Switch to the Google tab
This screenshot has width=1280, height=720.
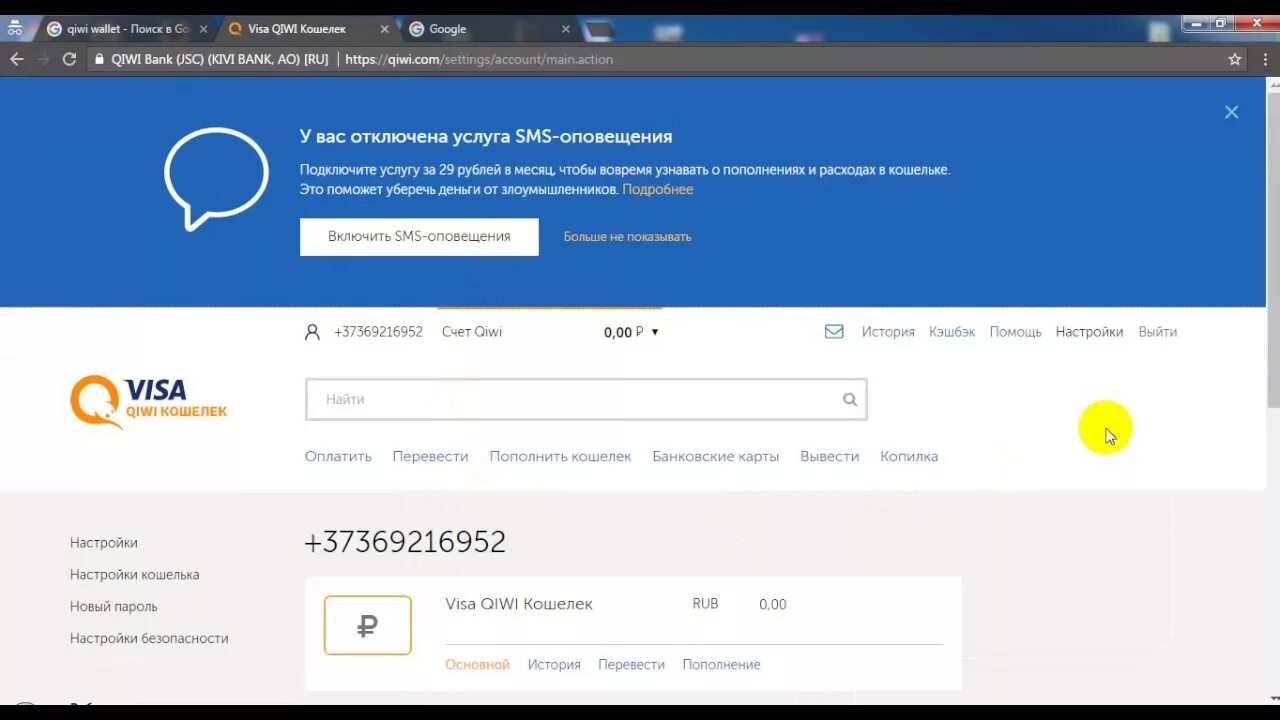point(489,29)
